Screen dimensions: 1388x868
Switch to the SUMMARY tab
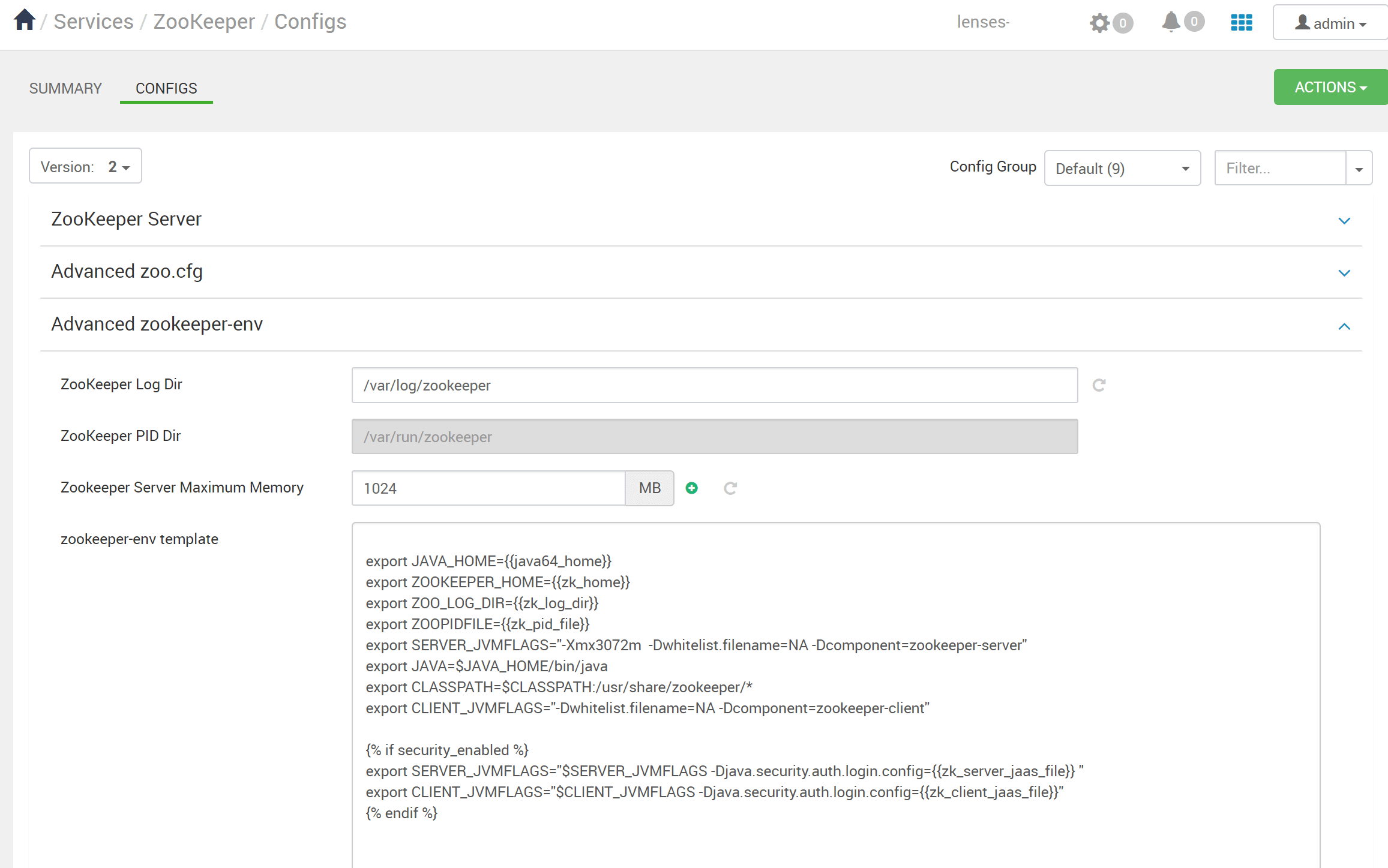pyautogui.click(x=65, y=88)
